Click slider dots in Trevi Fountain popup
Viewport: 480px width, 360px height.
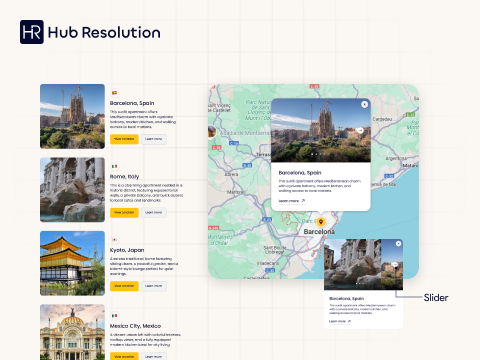(x=362, y=284)
